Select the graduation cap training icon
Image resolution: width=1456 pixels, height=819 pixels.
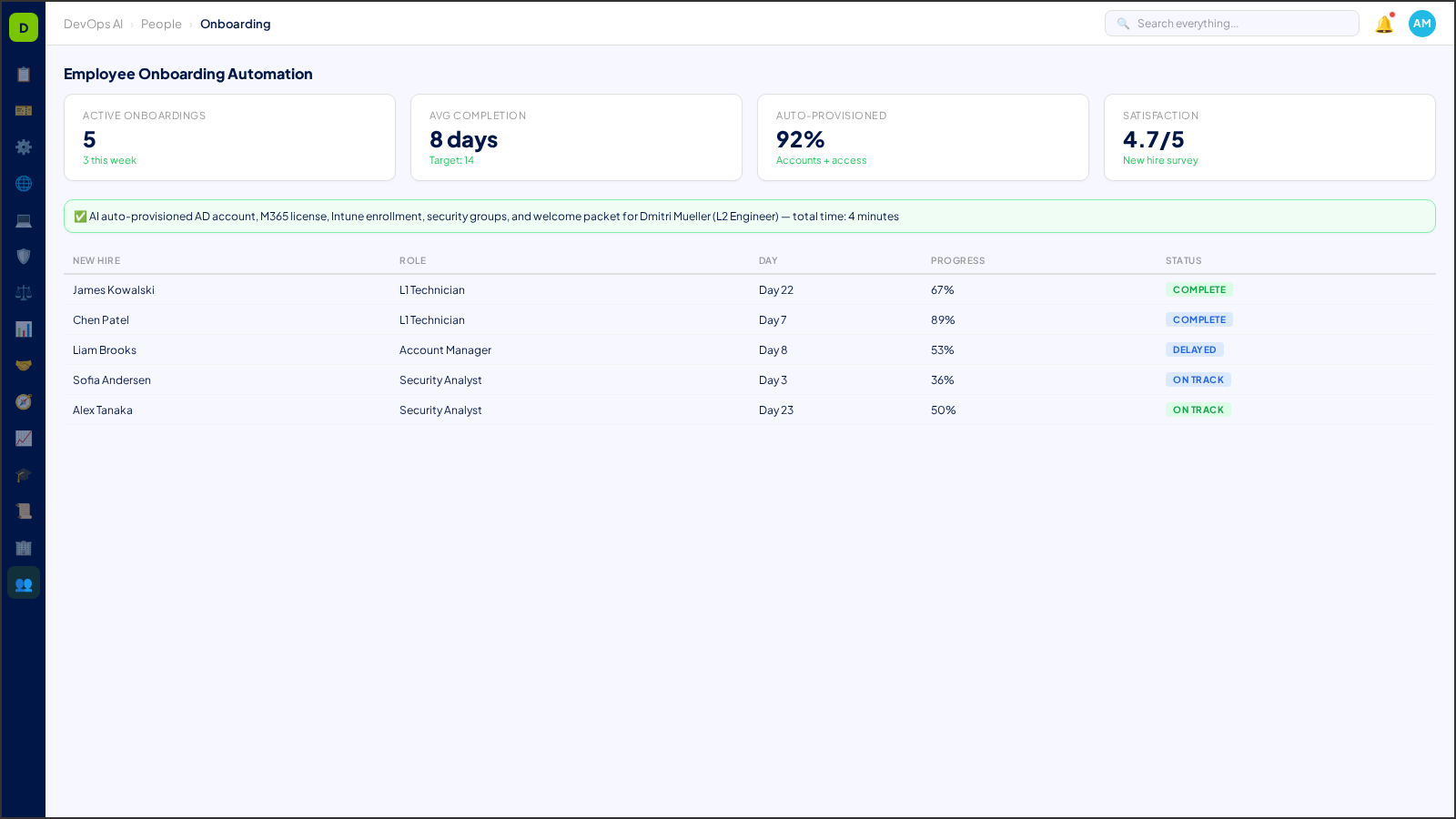[24, 475]
